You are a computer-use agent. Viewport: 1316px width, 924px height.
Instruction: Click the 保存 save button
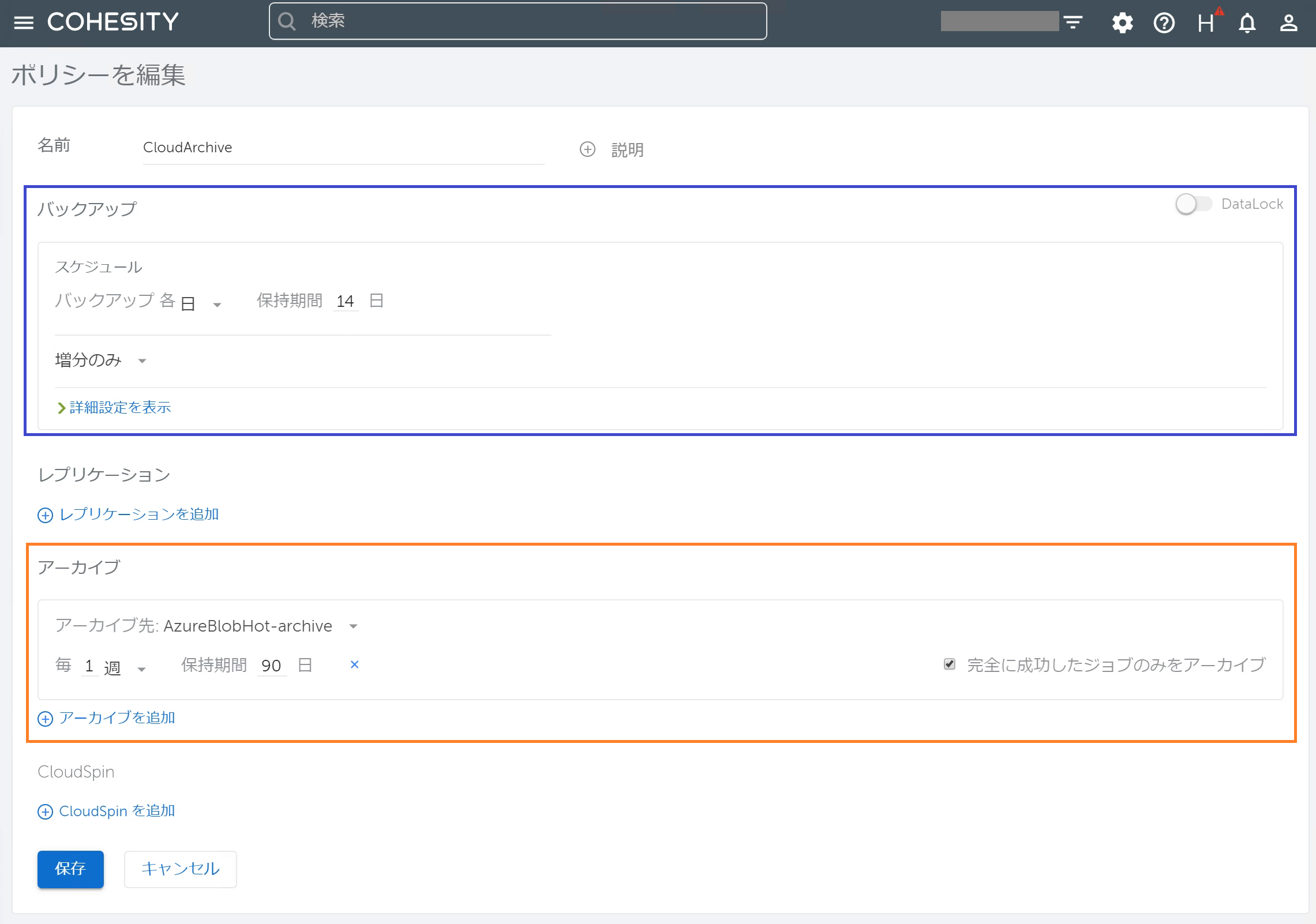point(70,869)
